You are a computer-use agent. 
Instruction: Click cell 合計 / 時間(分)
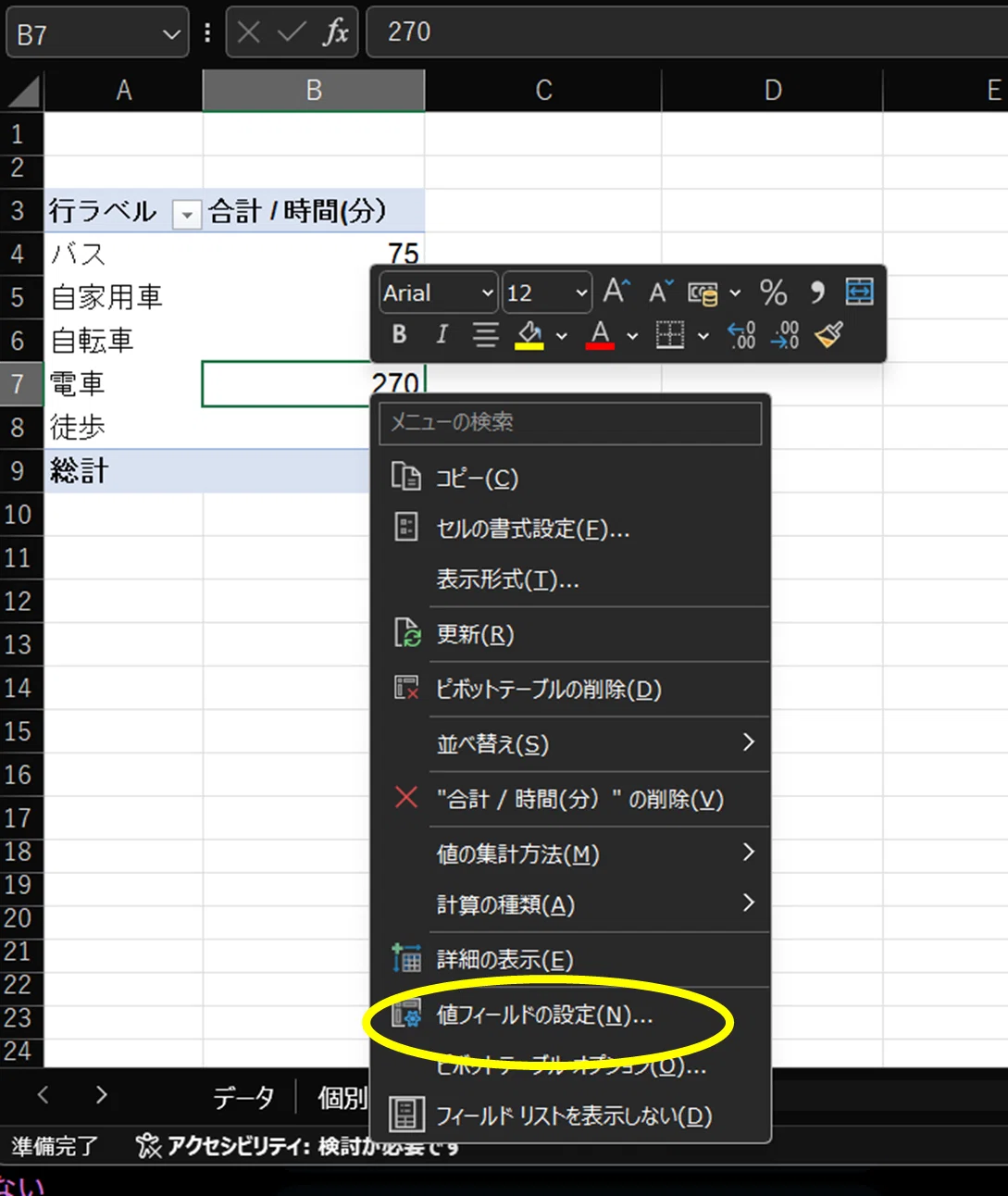click(314, 211)
